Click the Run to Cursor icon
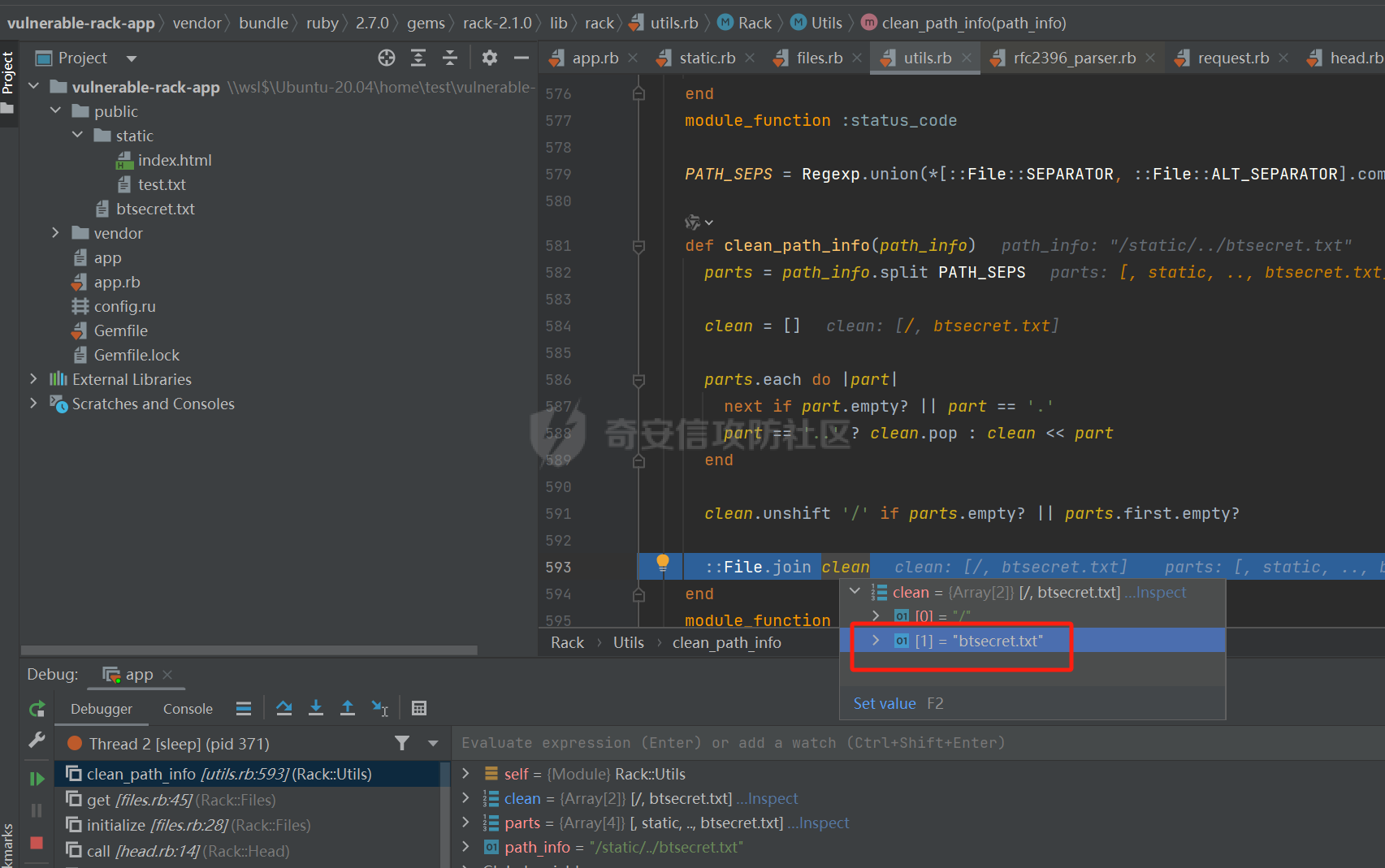 click(379, 708)
